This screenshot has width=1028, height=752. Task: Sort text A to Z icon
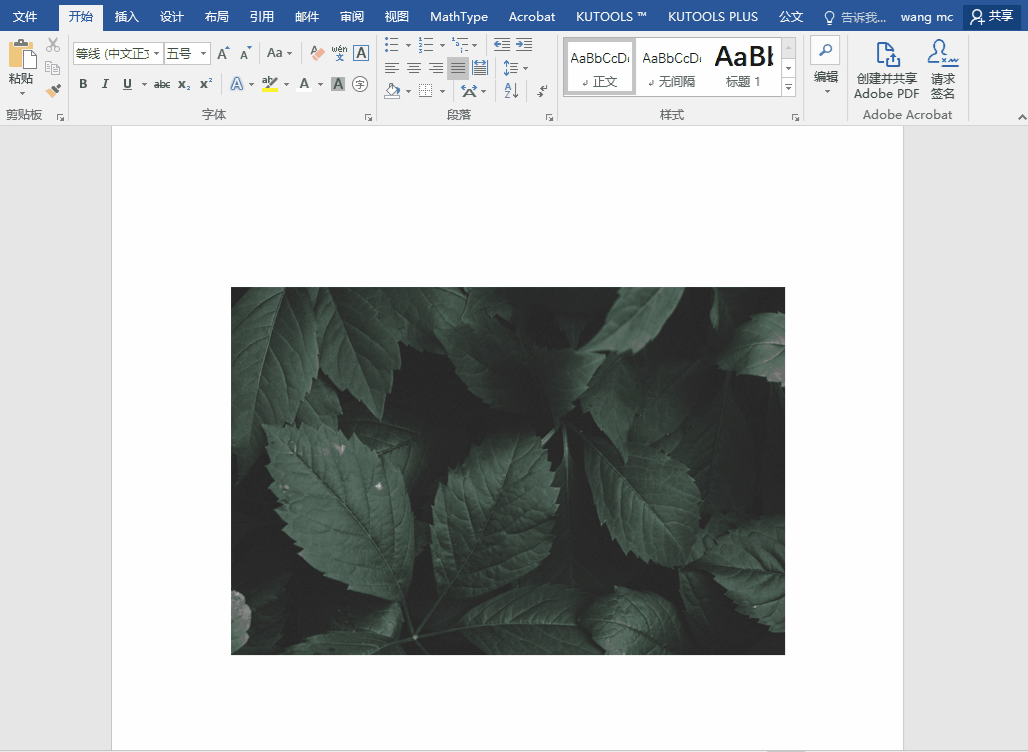(511, 90)
